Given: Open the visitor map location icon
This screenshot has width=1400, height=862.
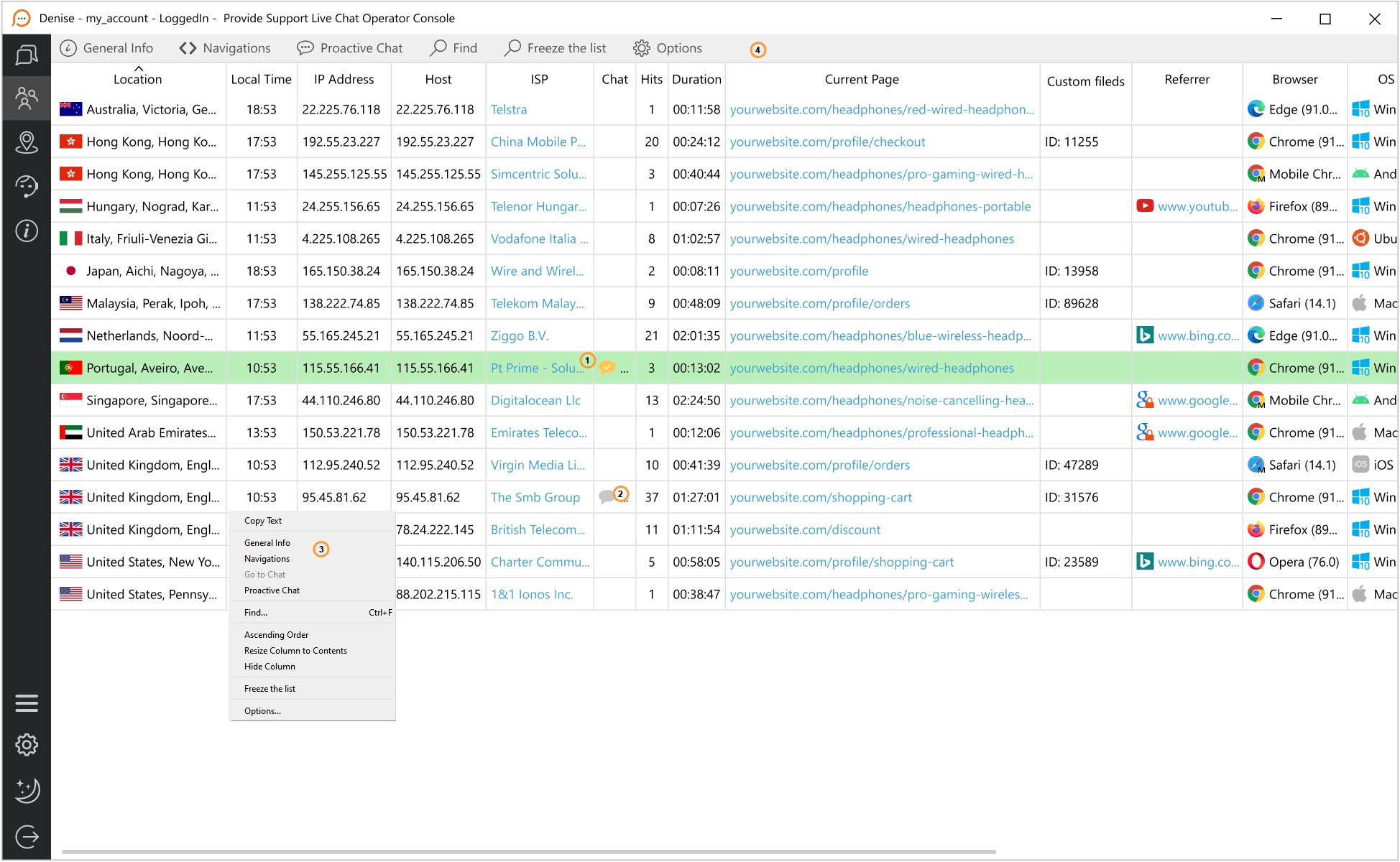Looking at the screenshot, I should click(27, 142).
